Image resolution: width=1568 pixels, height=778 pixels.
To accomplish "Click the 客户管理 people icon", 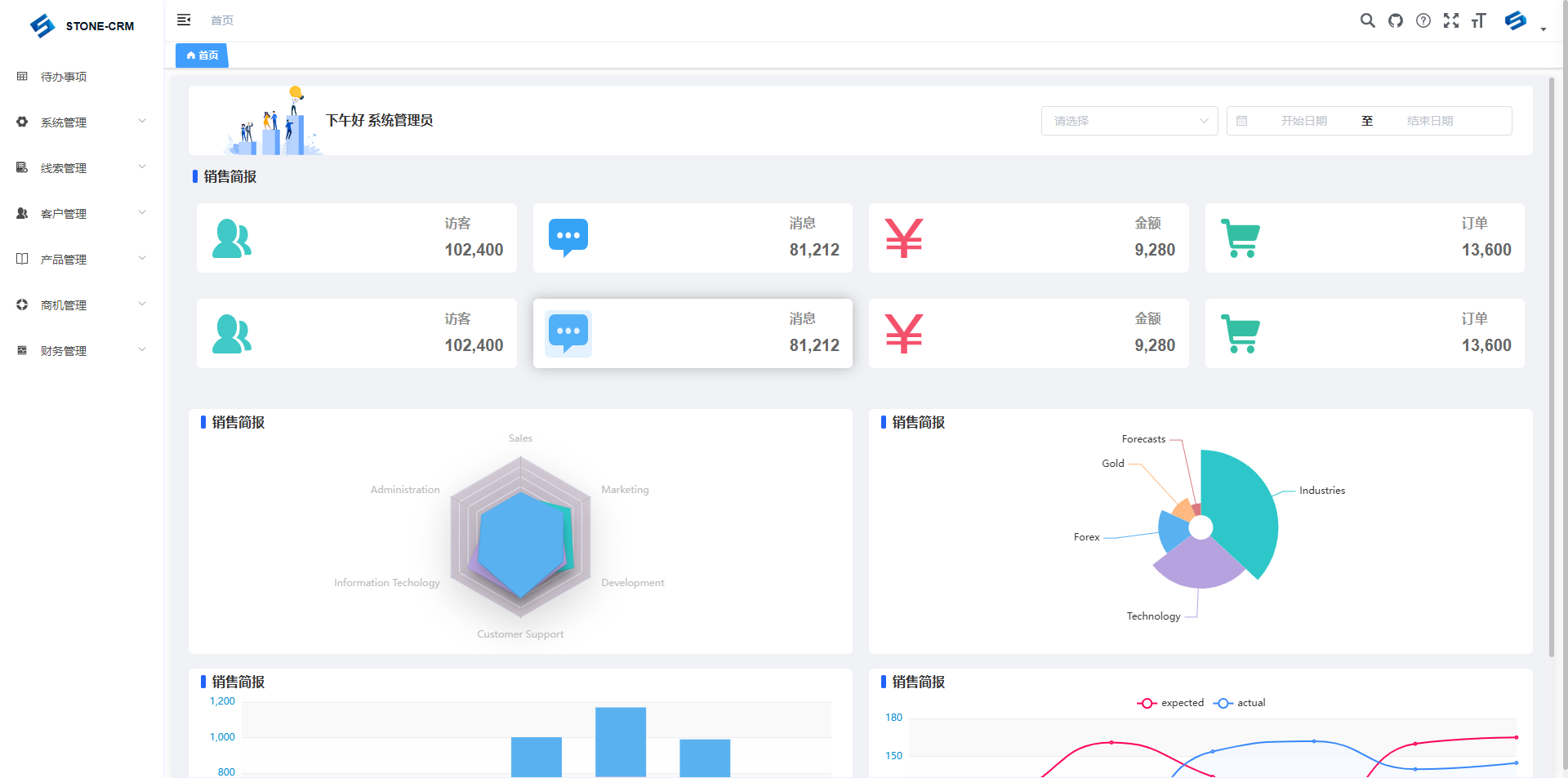I will pyautogui.click(x=22, y=213).
